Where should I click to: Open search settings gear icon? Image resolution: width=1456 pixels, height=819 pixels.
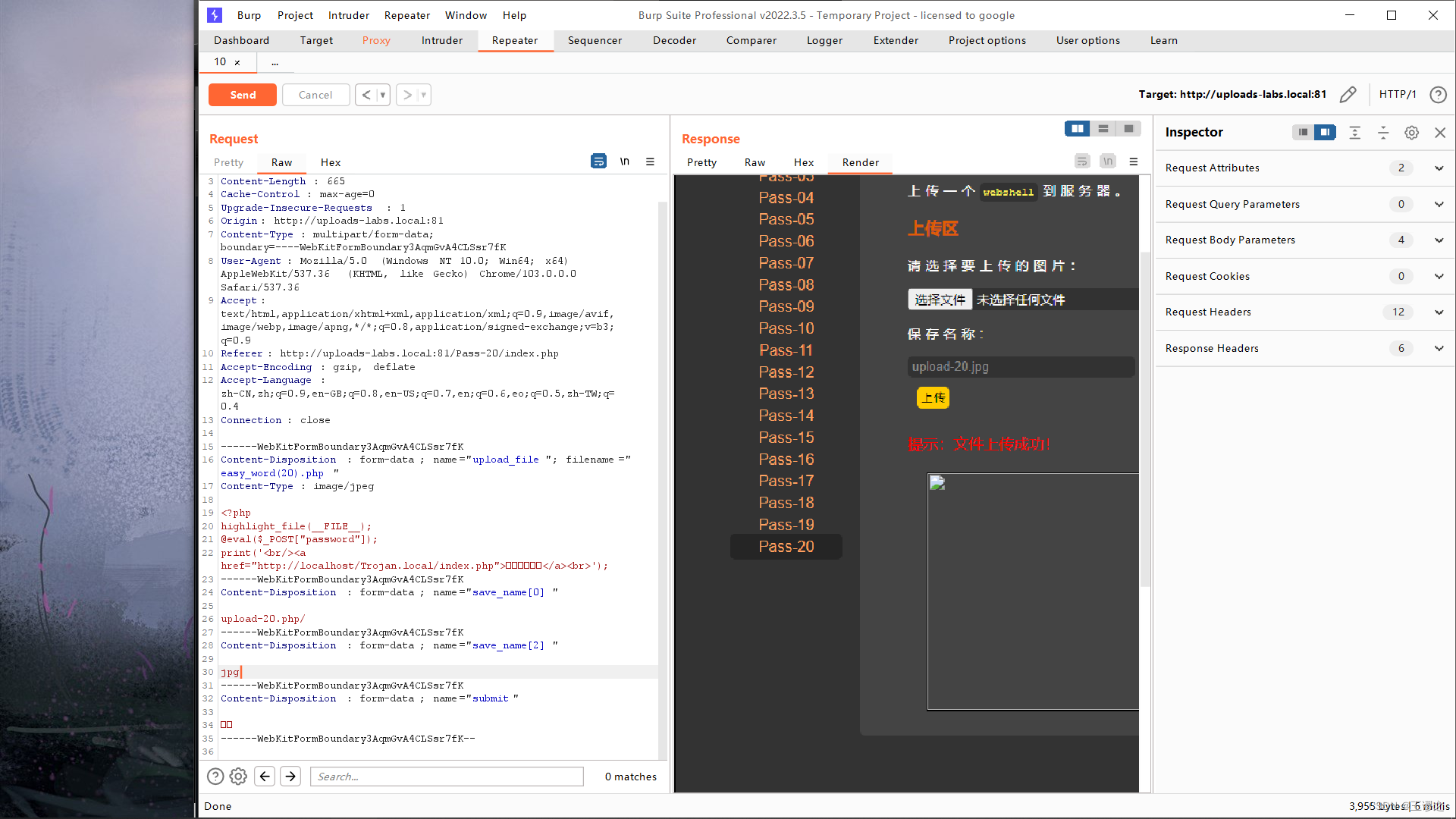[x=238, y=776]
